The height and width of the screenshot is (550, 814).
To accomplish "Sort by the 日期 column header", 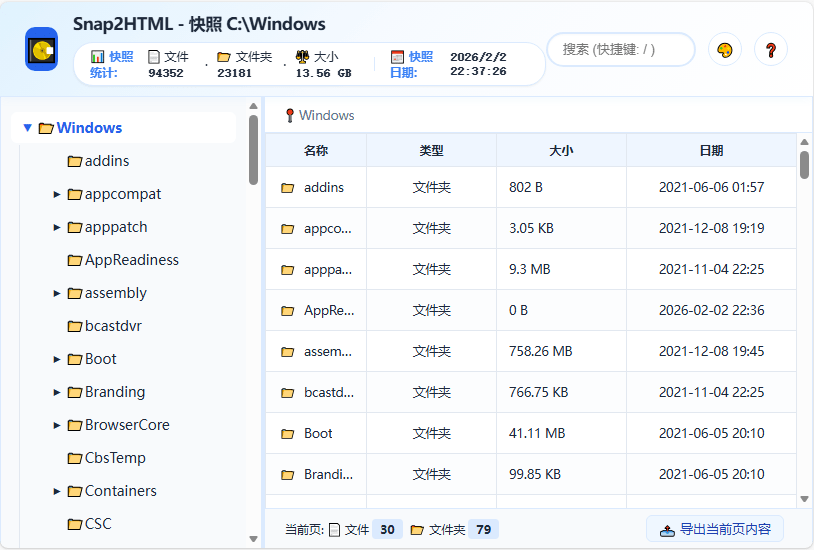I will click(711, 150).
